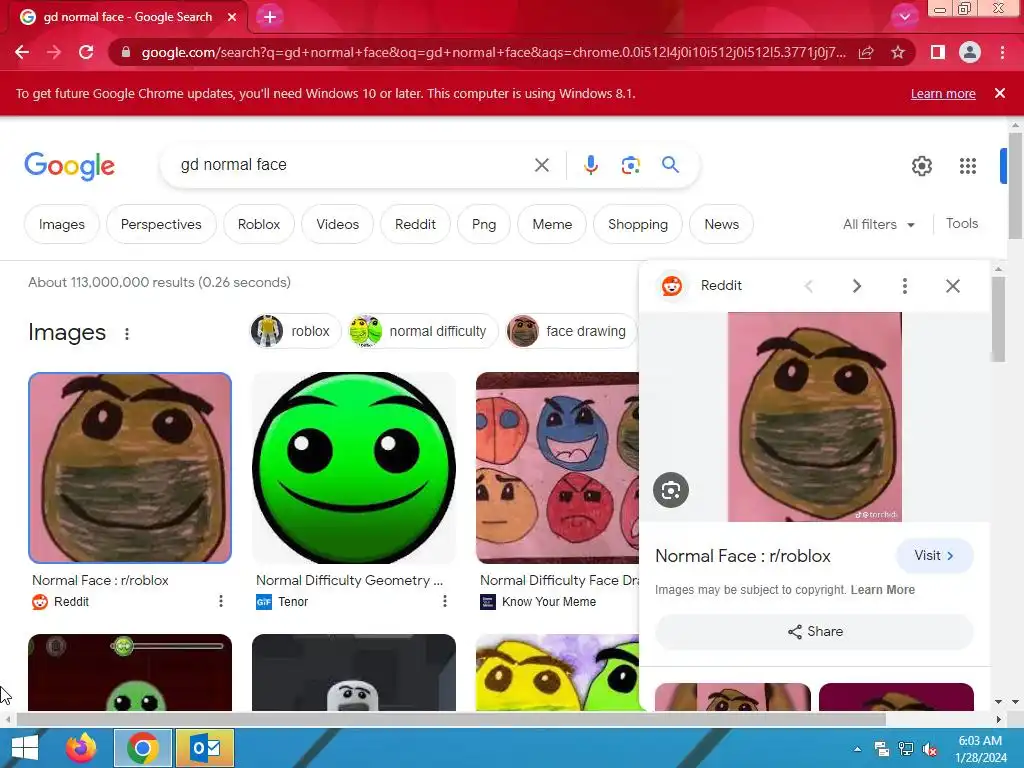Open the Know Your Meme source link
The width and height of the screenshot is (1024, 768).
[538, 601]
